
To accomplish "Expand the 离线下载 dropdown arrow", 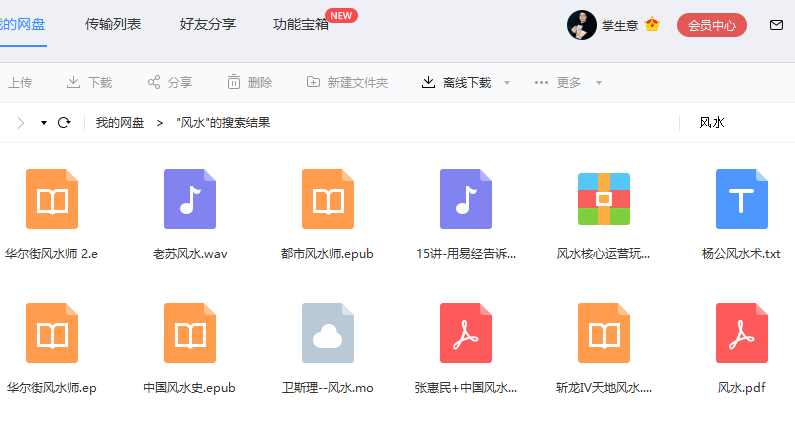I will pos(507,83).
